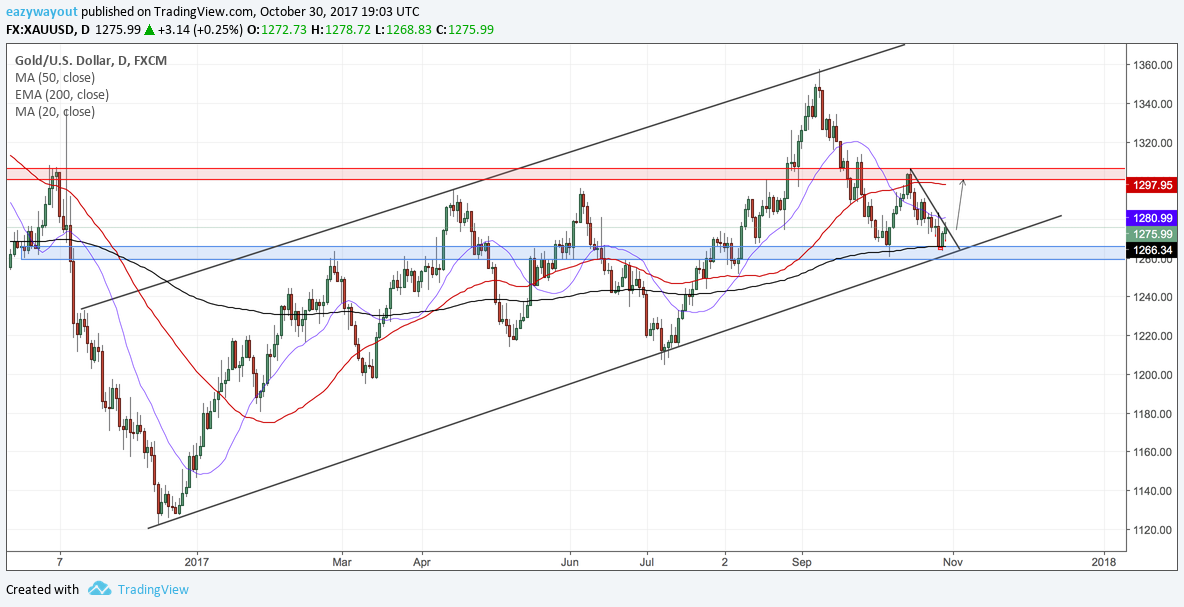This screenshot has width=1184, height=607.
Task: Click the 1340.00 price axis value
Action: coord(1151,104)
